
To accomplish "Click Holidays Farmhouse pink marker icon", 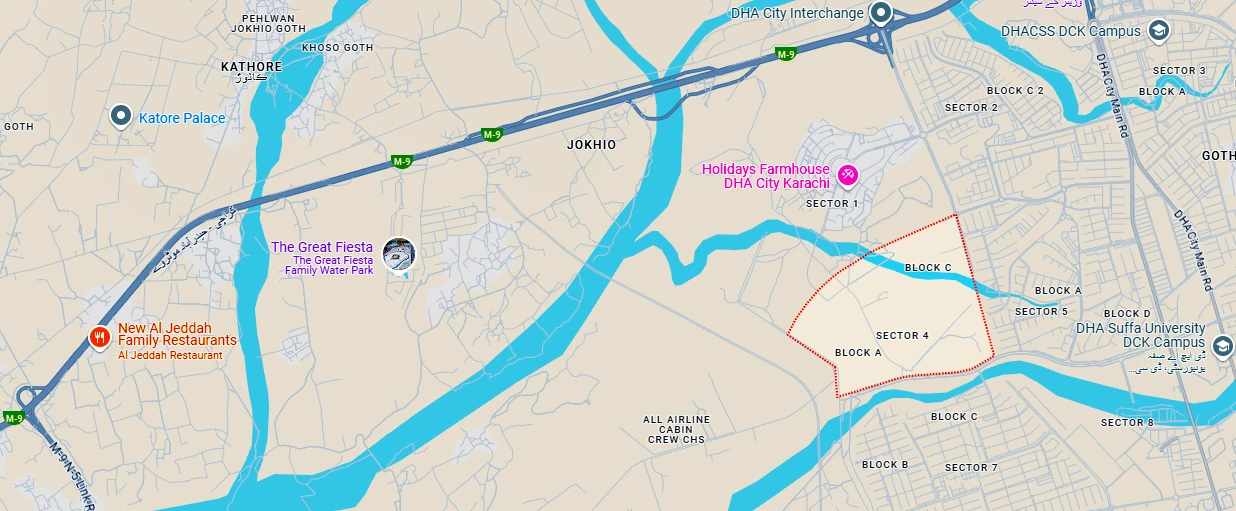I will [848, 175].
